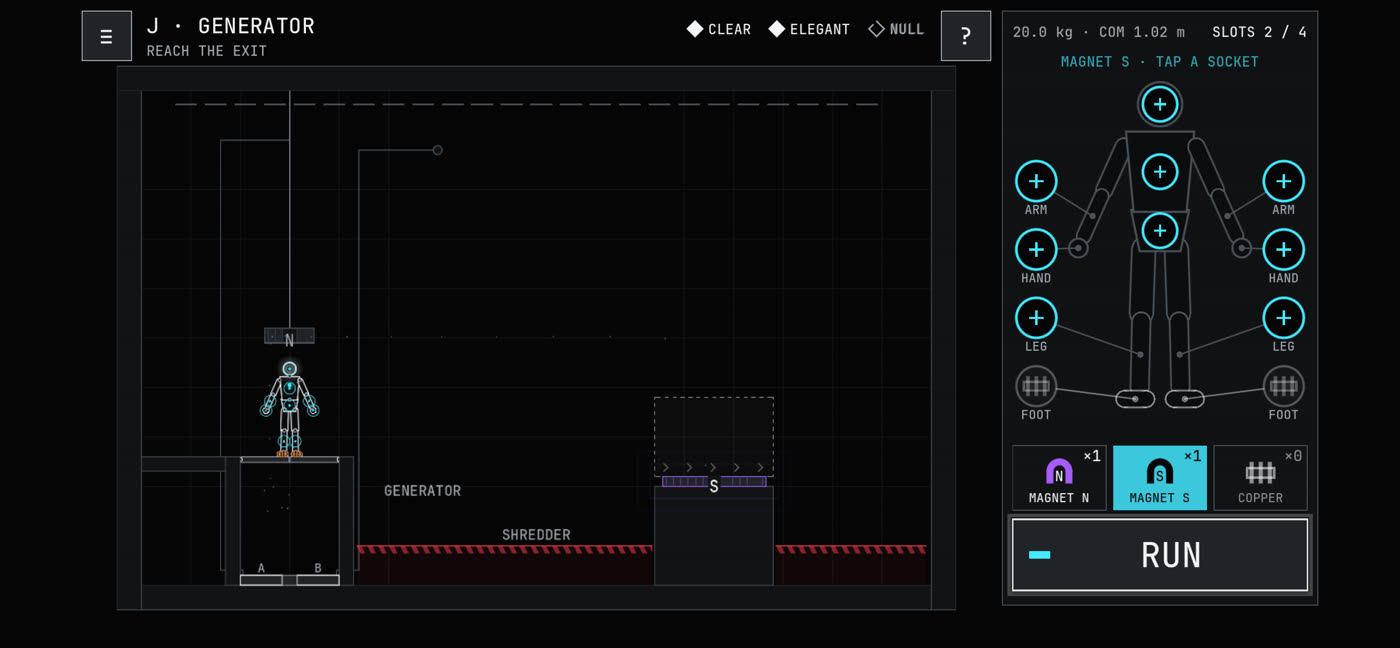The width and height of the screenshot is (1400, 648).
Task: Click the "MAGNET S · TAP A SOCKET" hint
Action: (1160, 62)
